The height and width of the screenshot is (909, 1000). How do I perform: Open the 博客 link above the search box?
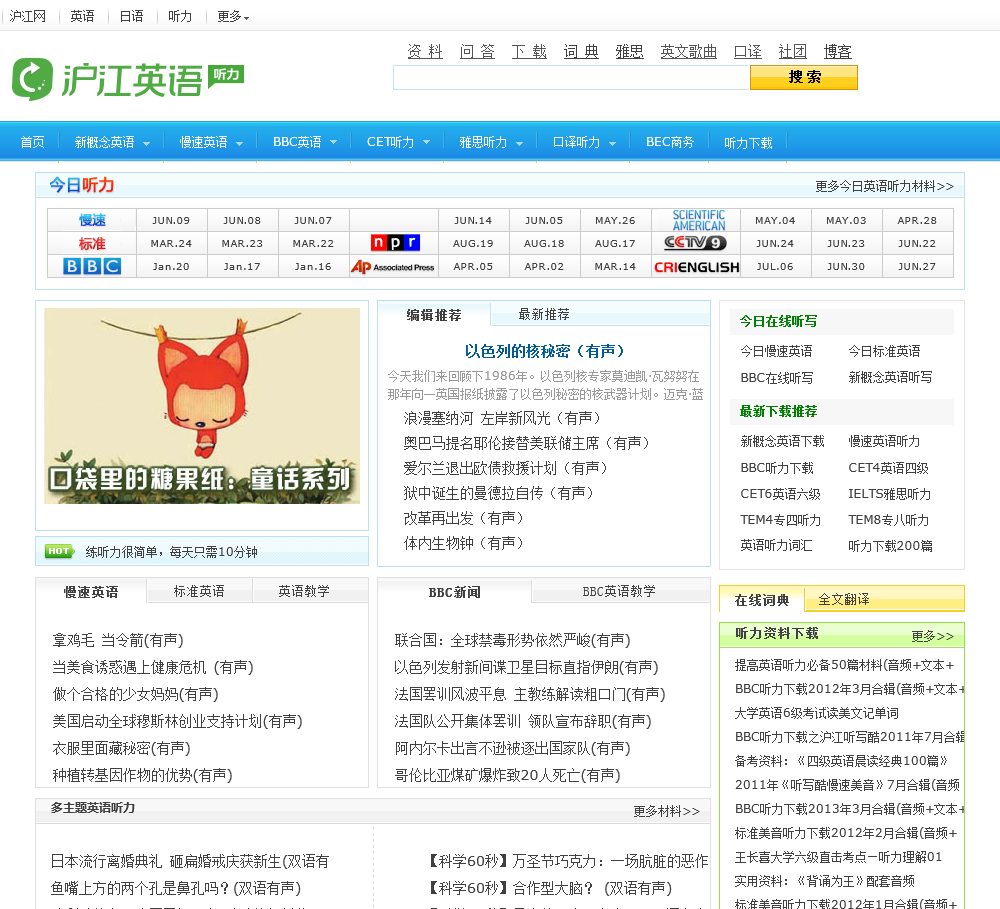[837, 51]
